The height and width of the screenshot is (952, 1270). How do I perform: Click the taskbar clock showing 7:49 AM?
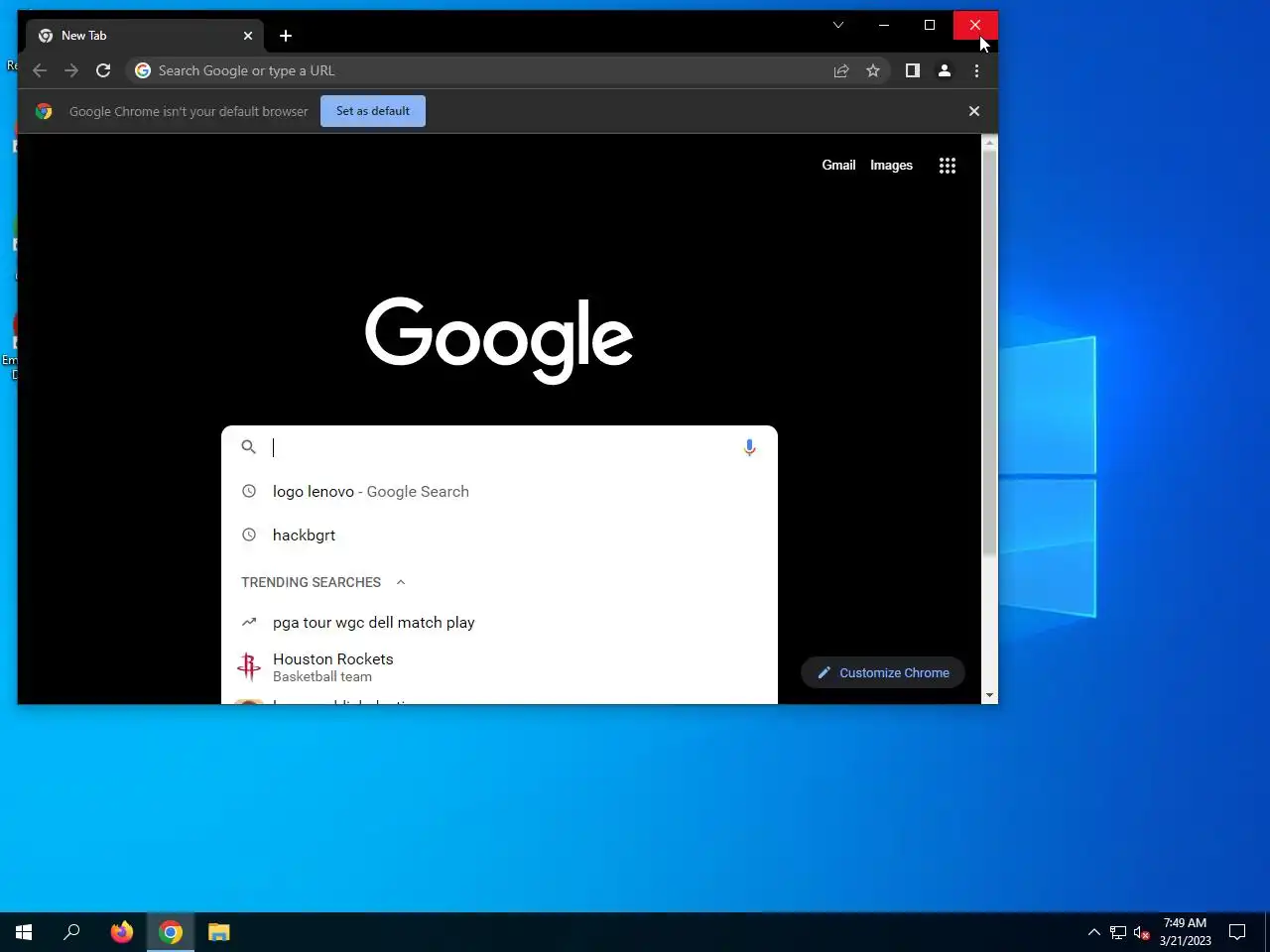(x=1186, y=932)
